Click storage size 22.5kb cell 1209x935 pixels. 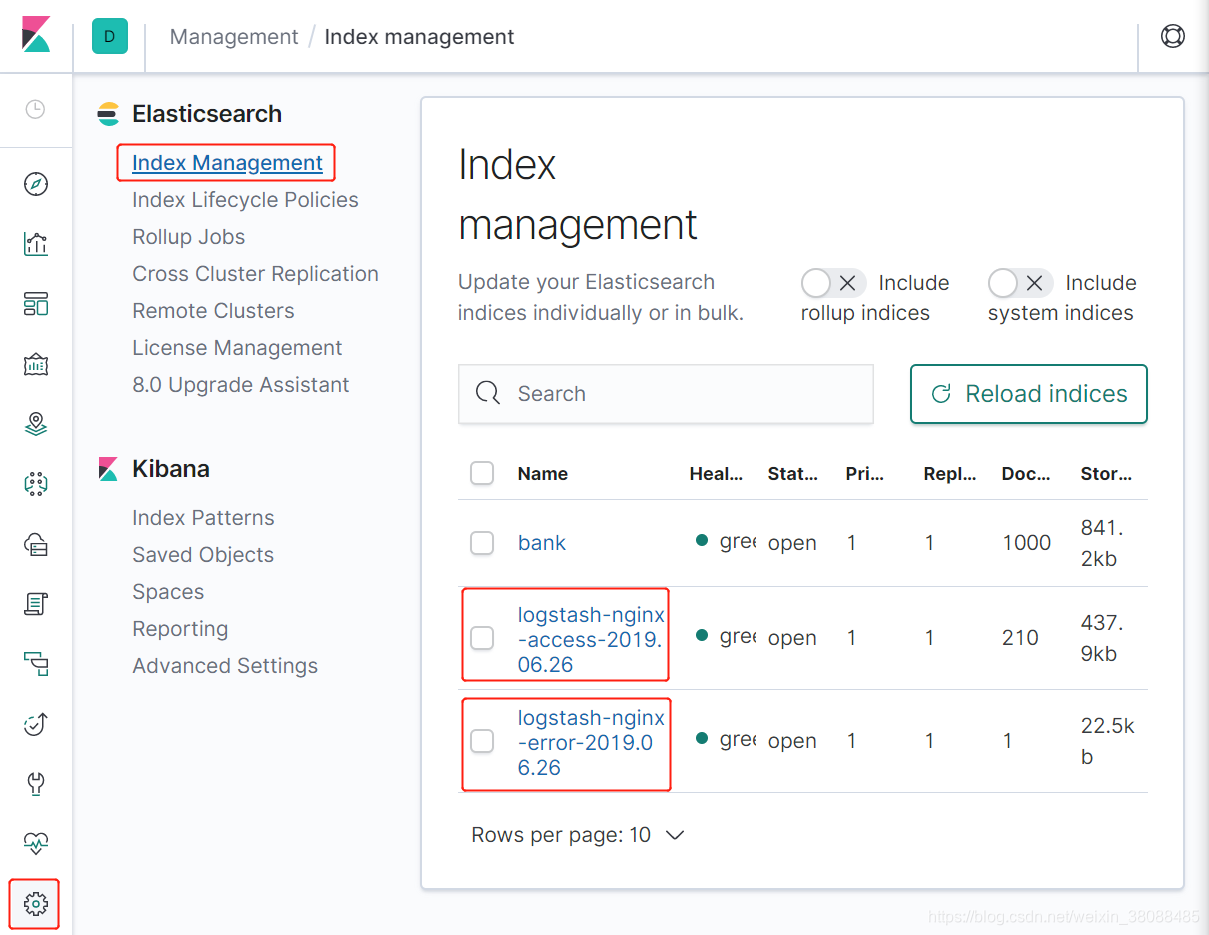(x=1108, y=741)
